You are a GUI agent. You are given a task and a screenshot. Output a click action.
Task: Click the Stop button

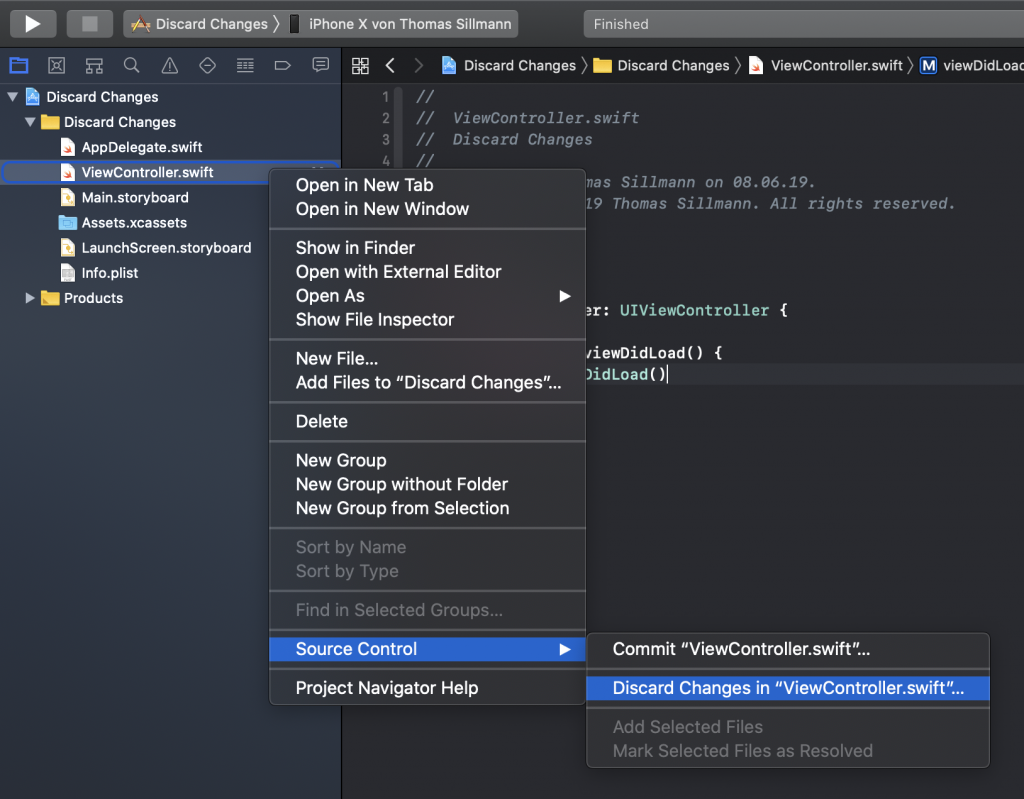tap(88, 23)
